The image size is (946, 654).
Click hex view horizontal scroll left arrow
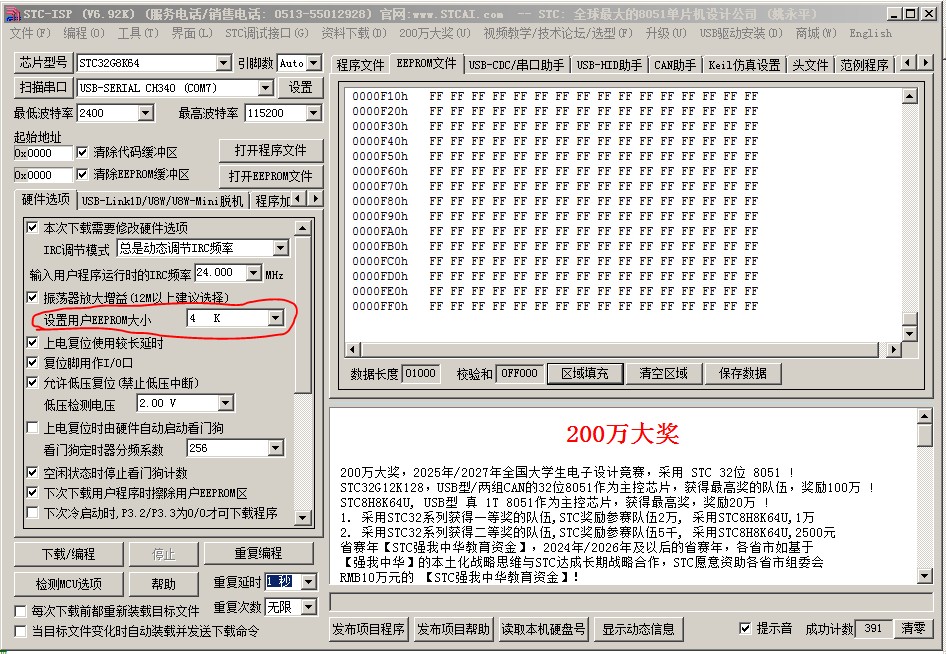[x=354, y=349]
